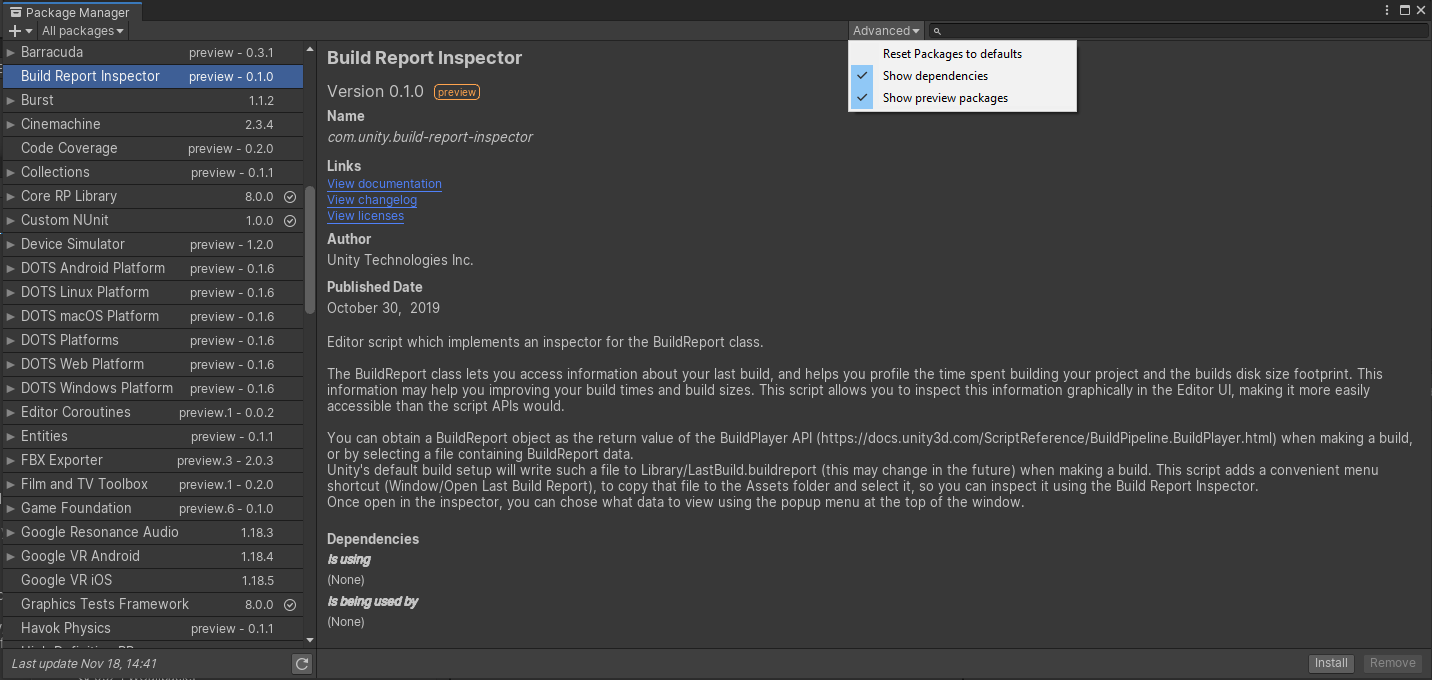Viewport: 1432px width, 680px height.
Task: Click the search magnifier icon
Action: [937, 32]
